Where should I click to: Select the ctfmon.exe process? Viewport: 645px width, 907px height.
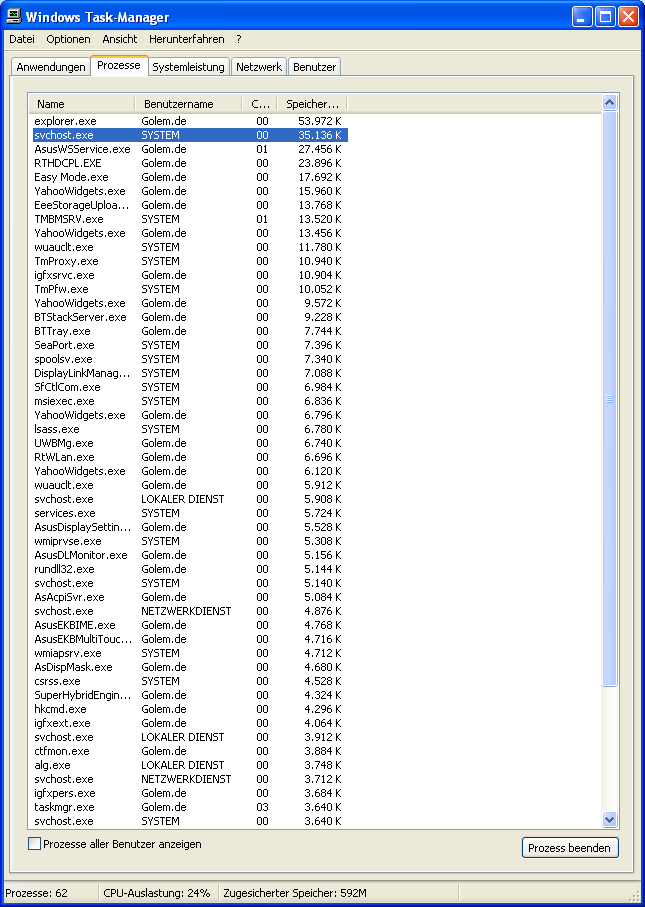[190, 751]
